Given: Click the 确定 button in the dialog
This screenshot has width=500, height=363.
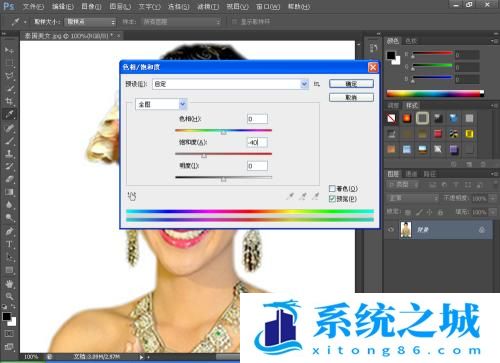Looking at the screenshot, I should click(x=351, y=84).
